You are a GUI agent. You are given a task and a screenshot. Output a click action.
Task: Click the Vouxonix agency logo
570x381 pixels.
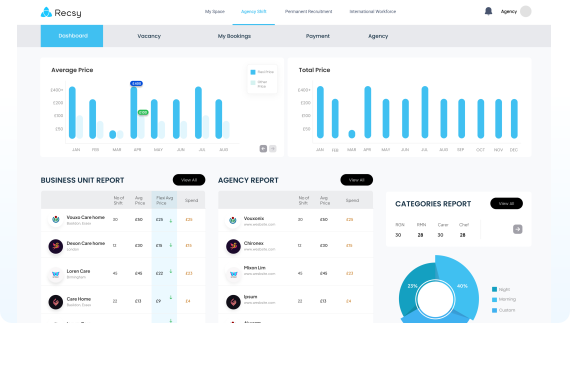[233, 220]
